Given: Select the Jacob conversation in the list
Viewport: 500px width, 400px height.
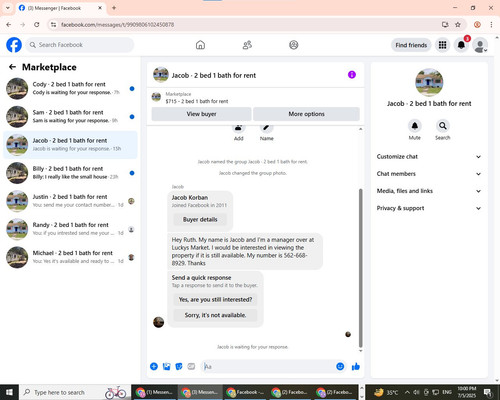Looking at the screenshot, I should (70, 145).
